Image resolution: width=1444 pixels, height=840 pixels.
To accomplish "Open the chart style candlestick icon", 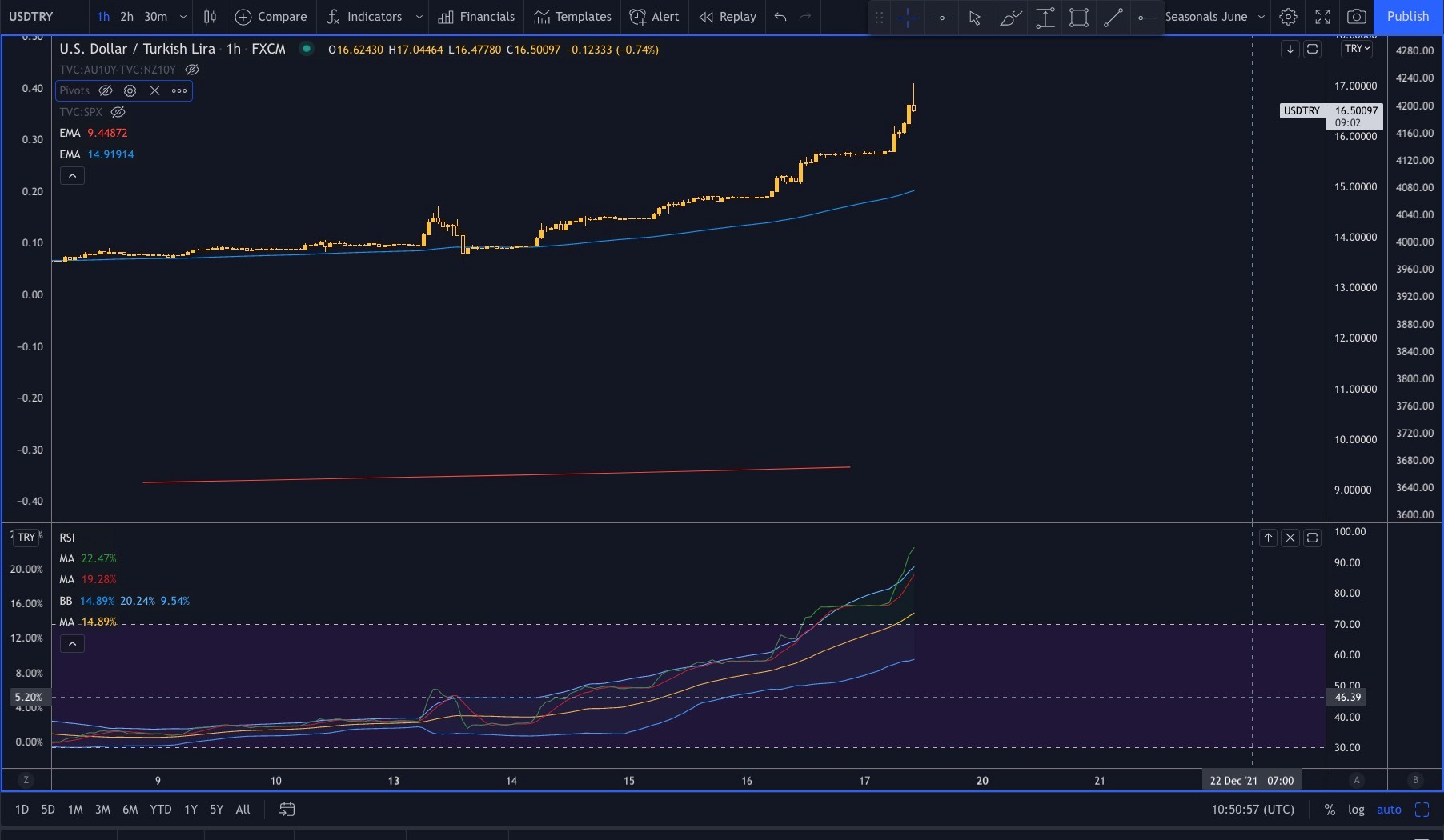I will [210, 17].
